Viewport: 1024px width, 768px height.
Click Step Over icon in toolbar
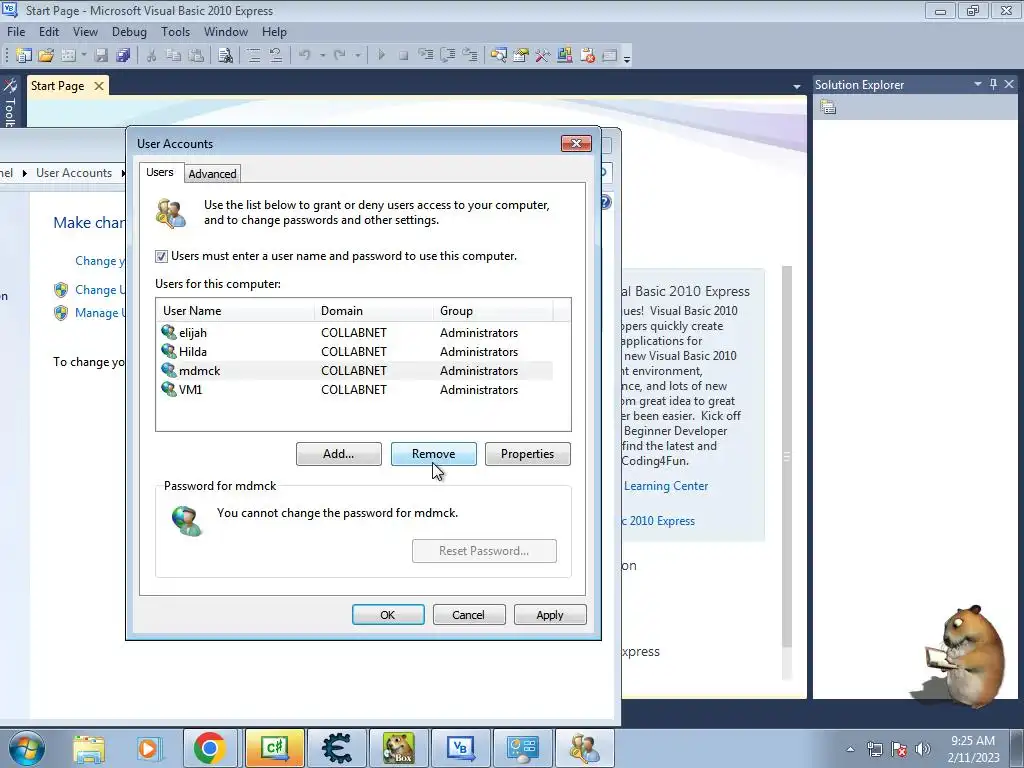click(448, 56)
